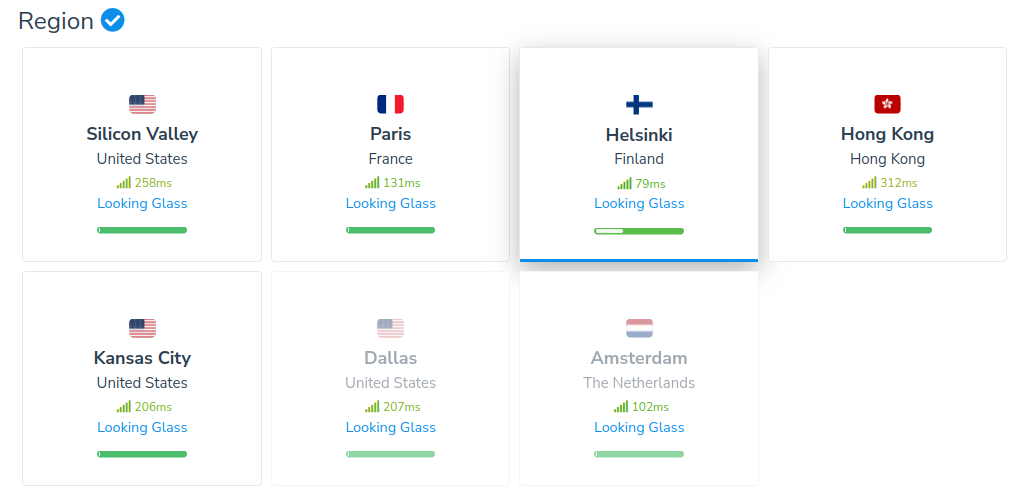Viewport: 1025px width, 498px height.
Task: Click the United States flag on Silicon Valley
Action: 142,104
